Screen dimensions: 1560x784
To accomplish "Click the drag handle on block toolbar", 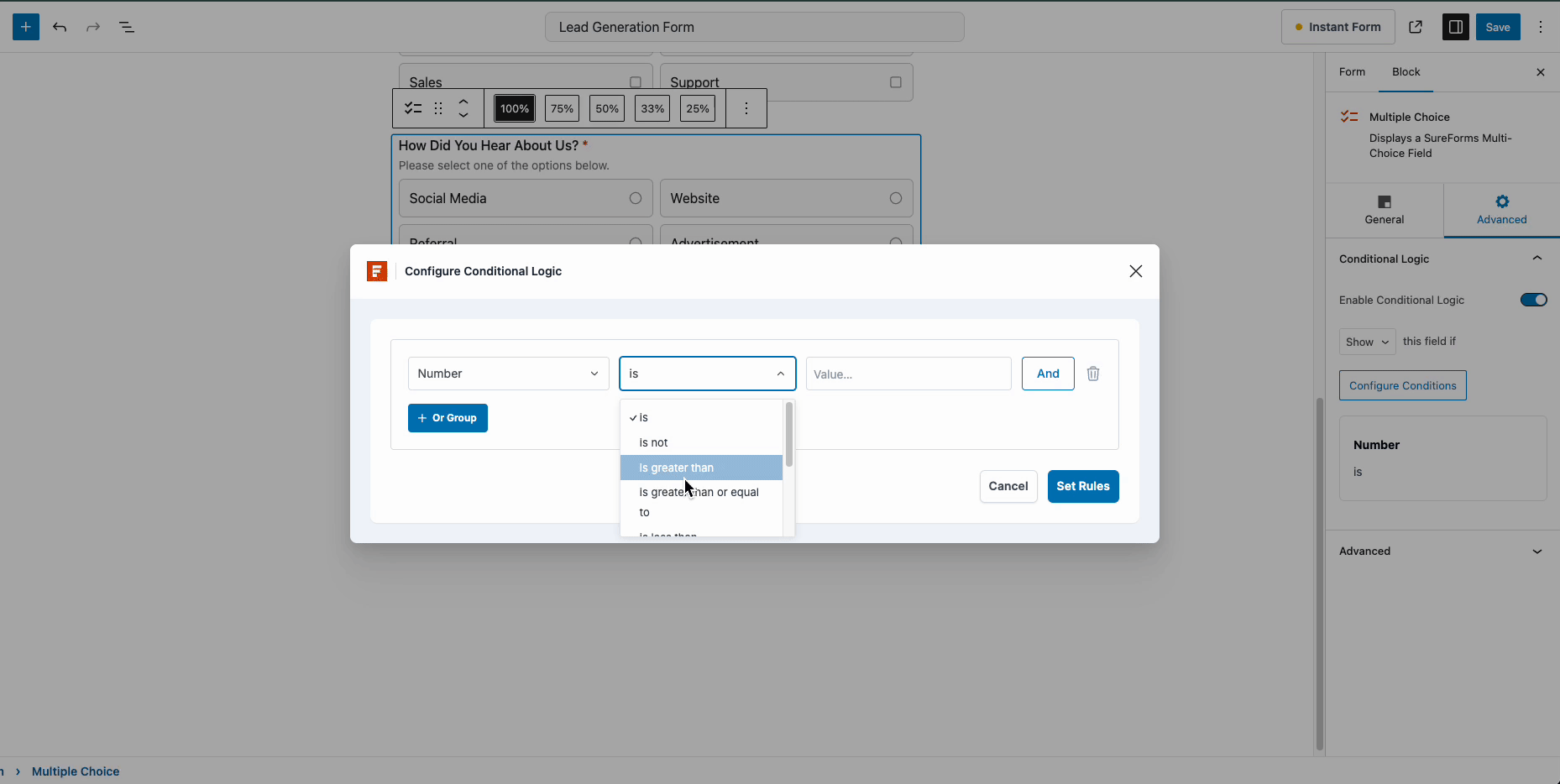I will (x=437, y=108).
